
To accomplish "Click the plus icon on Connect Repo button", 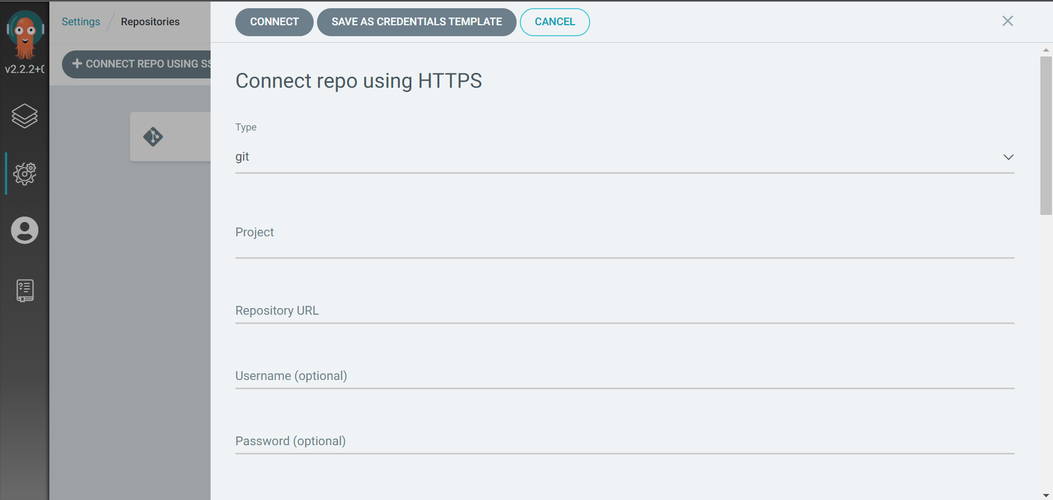I will pos(77,64).
